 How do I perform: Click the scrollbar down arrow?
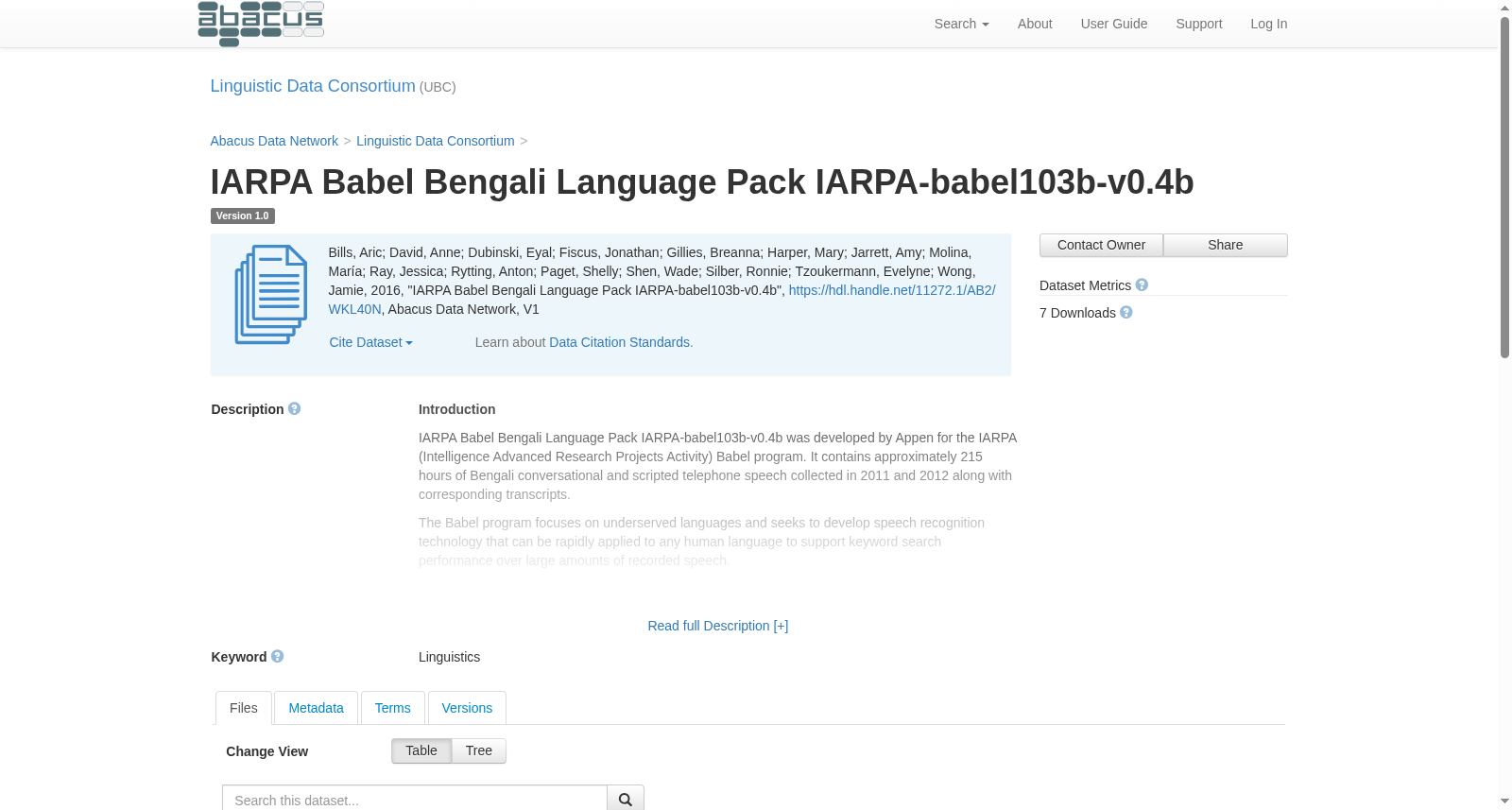point(1504,801)
